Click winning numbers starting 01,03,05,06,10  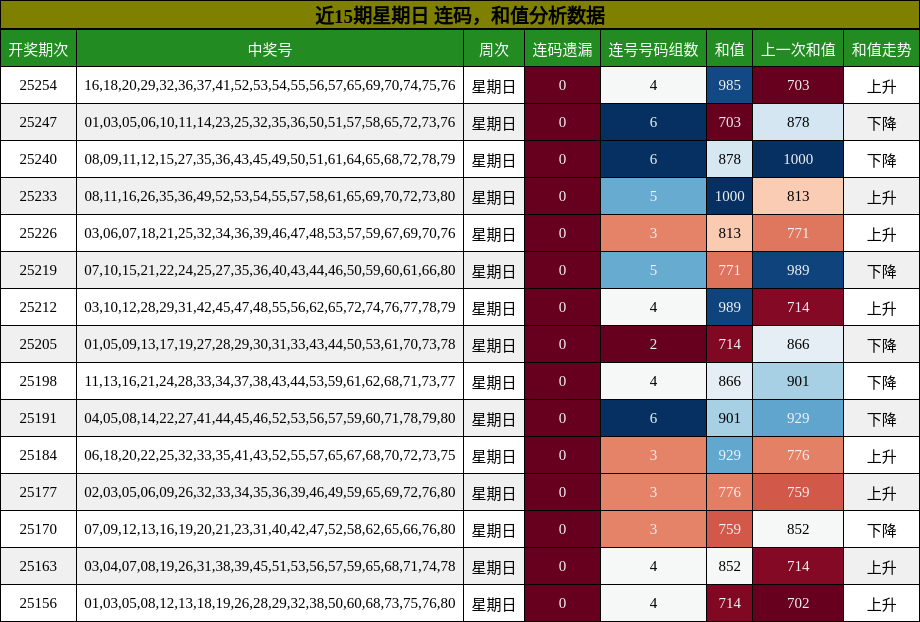[270, 122]
